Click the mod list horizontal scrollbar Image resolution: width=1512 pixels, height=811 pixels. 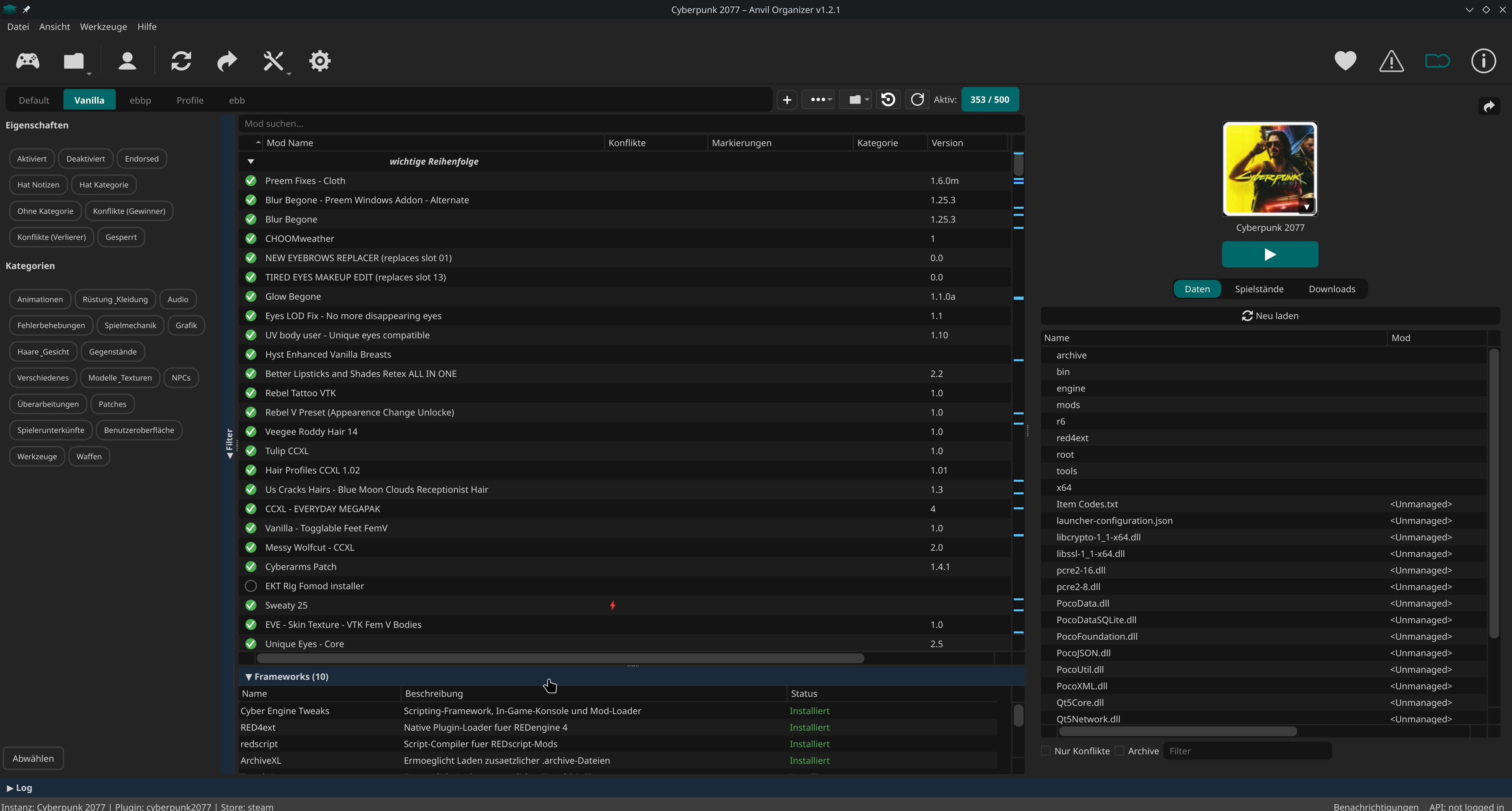click(x=560, y=658)
